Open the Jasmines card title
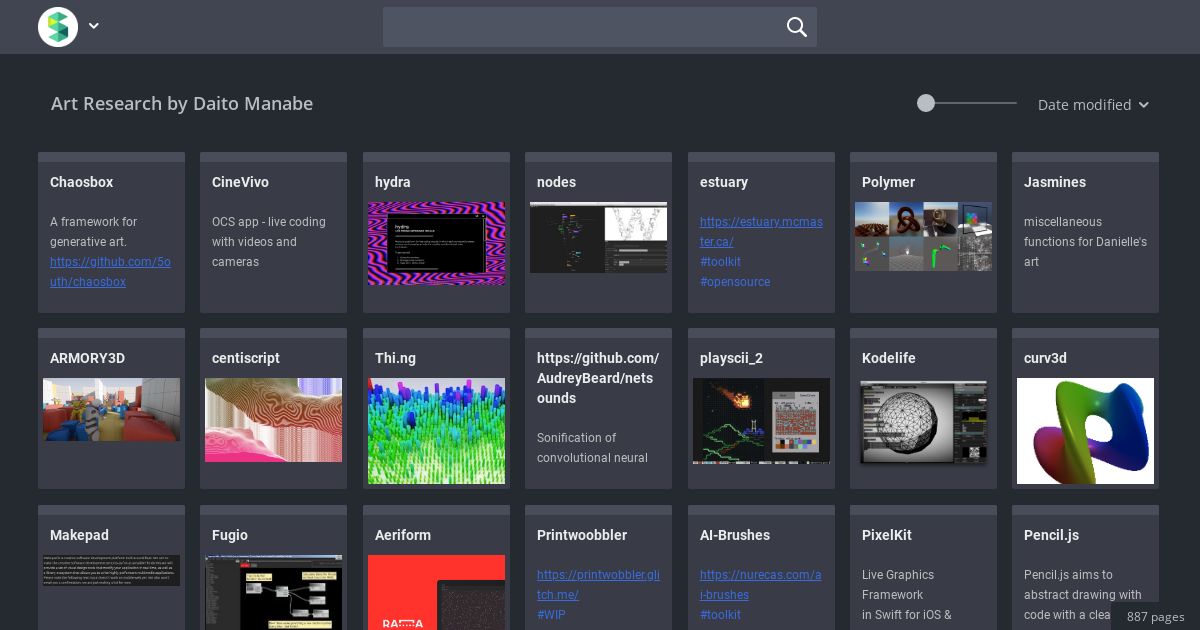The image size is (1200, 630). [x=1055, y=182]
